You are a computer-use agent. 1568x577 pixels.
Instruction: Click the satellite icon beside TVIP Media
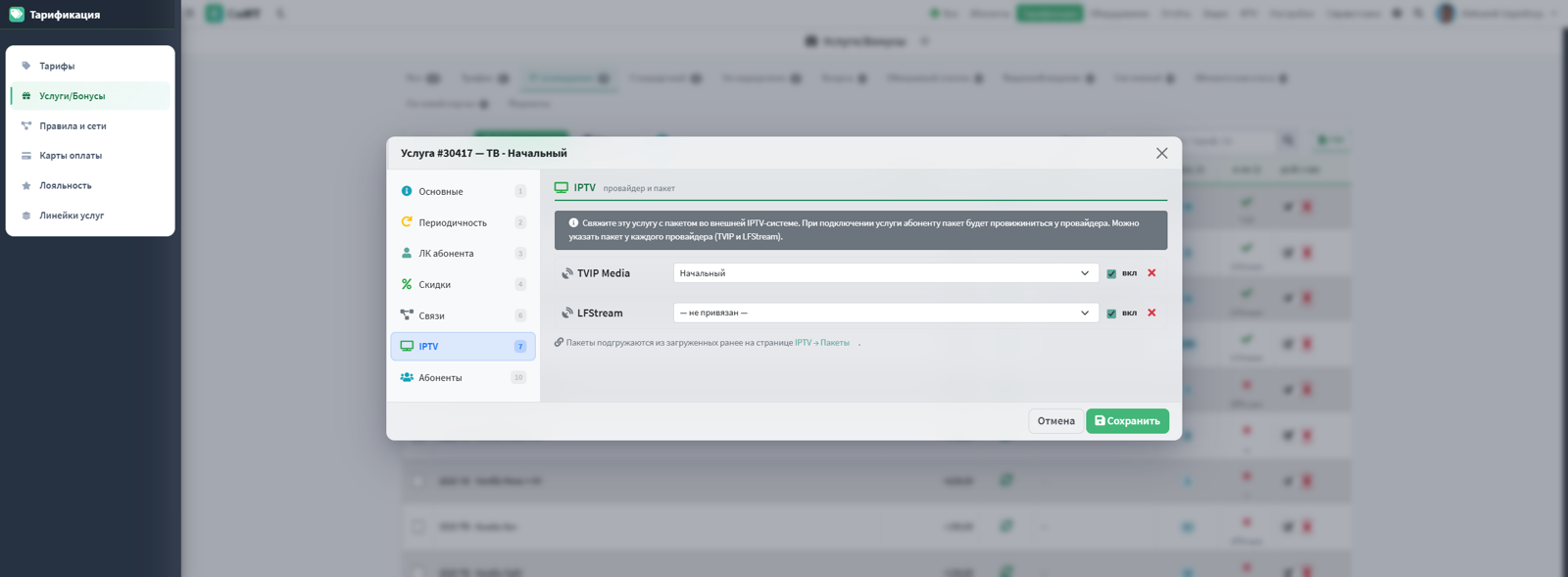[x=566, y=273]
